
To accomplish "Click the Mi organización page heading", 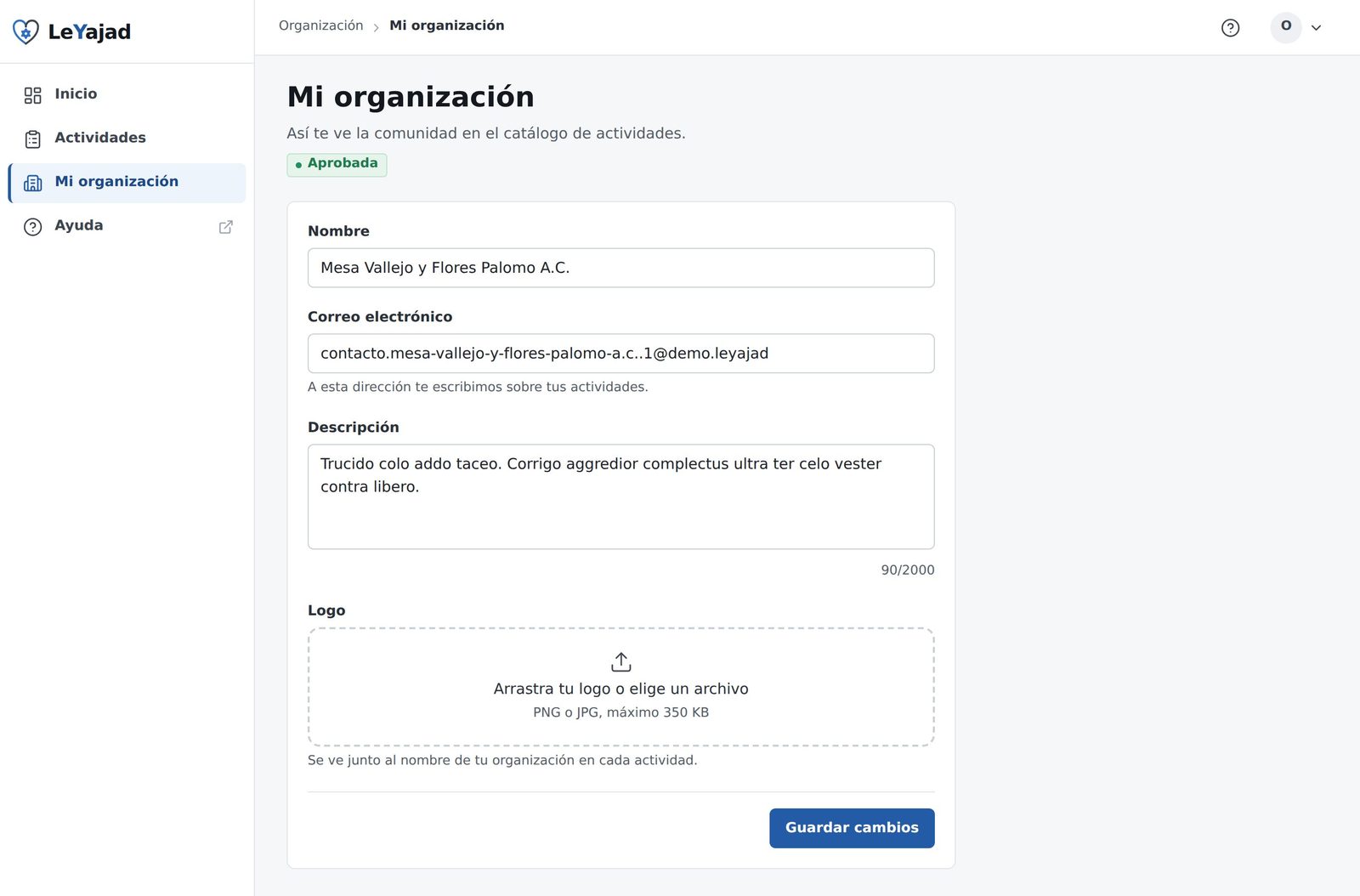I will 411,97.
